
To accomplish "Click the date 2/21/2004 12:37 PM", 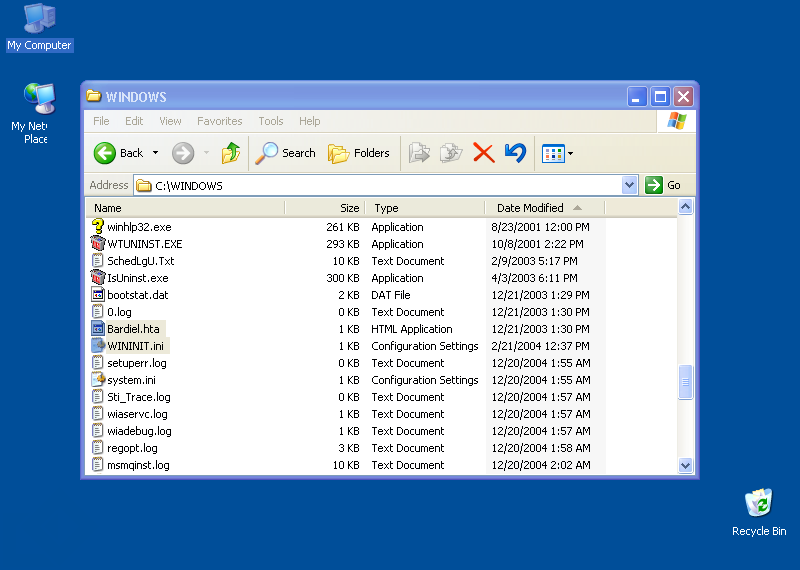I will 540,345.
